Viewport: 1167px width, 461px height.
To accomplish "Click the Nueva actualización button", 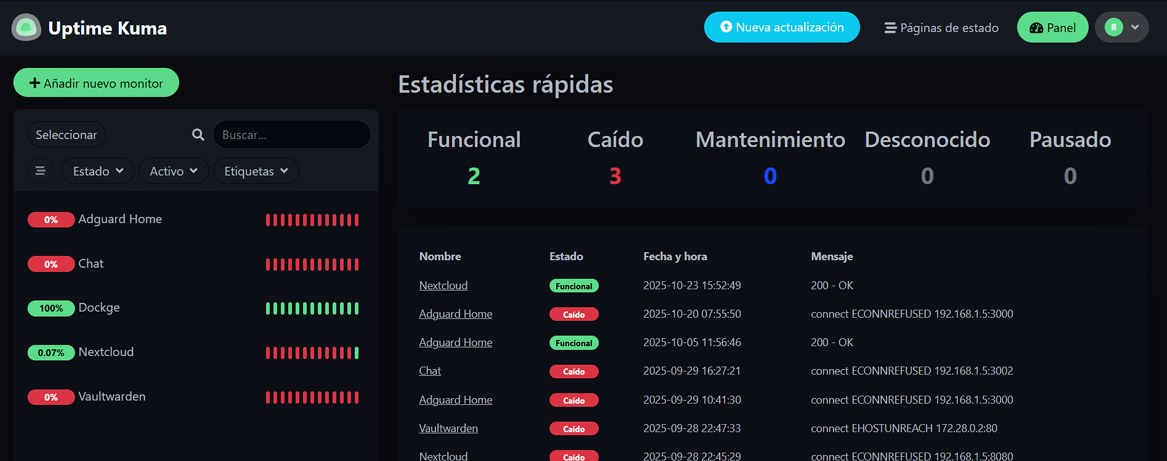I will (781, 28).
